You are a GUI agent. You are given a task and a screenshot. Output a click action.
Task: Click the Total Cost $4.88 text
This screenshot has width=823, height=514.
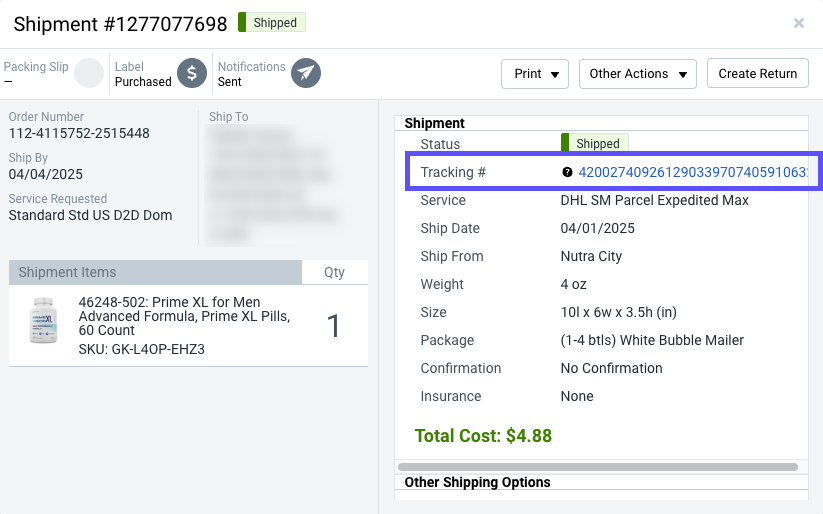point(483,435)
